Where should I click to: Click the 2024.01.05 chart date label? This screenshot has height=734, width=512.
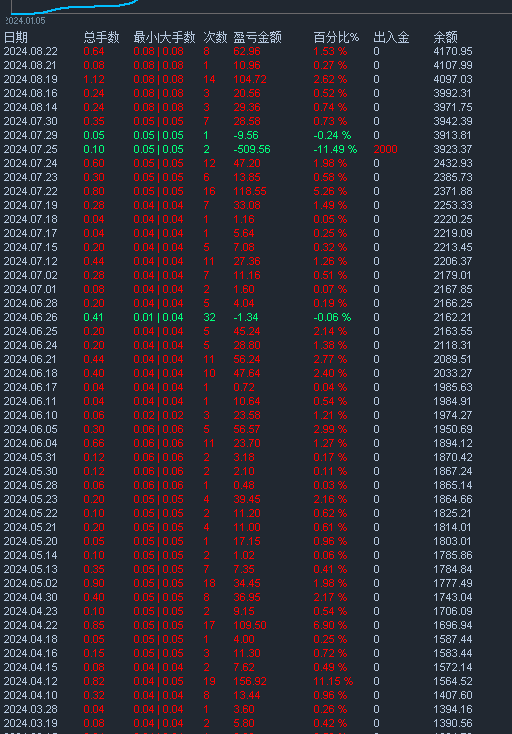[x=26, y=21]
